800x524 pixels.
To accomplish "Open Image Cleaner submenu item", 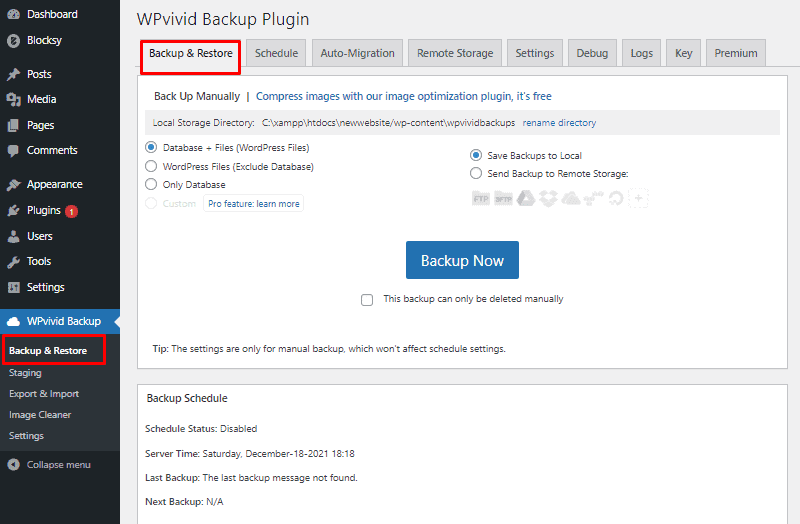I will (x=40, y=415).
